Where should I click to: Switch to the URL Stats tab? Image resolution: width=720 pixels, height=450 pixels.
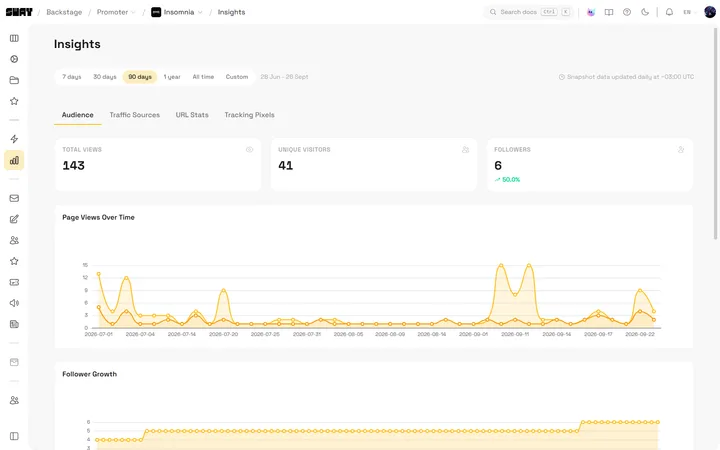pyautogui.click(x=192, y=115)
